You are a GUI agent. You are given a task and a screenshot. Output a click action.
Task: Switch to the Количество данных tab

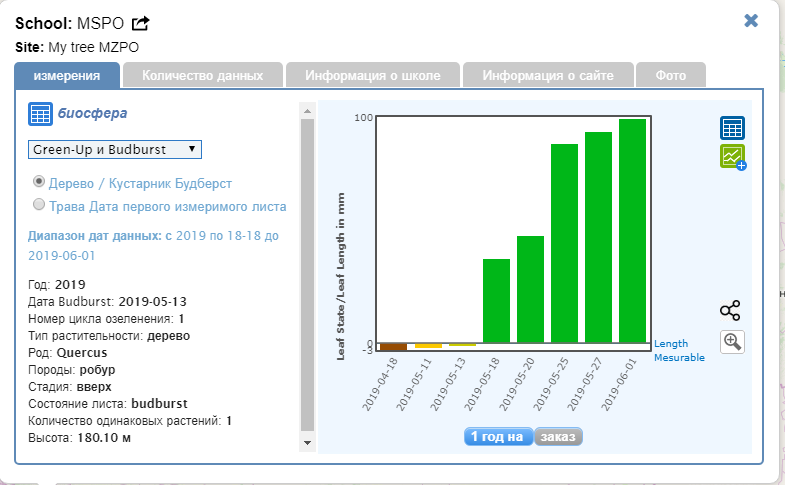[x=203, y=75]
